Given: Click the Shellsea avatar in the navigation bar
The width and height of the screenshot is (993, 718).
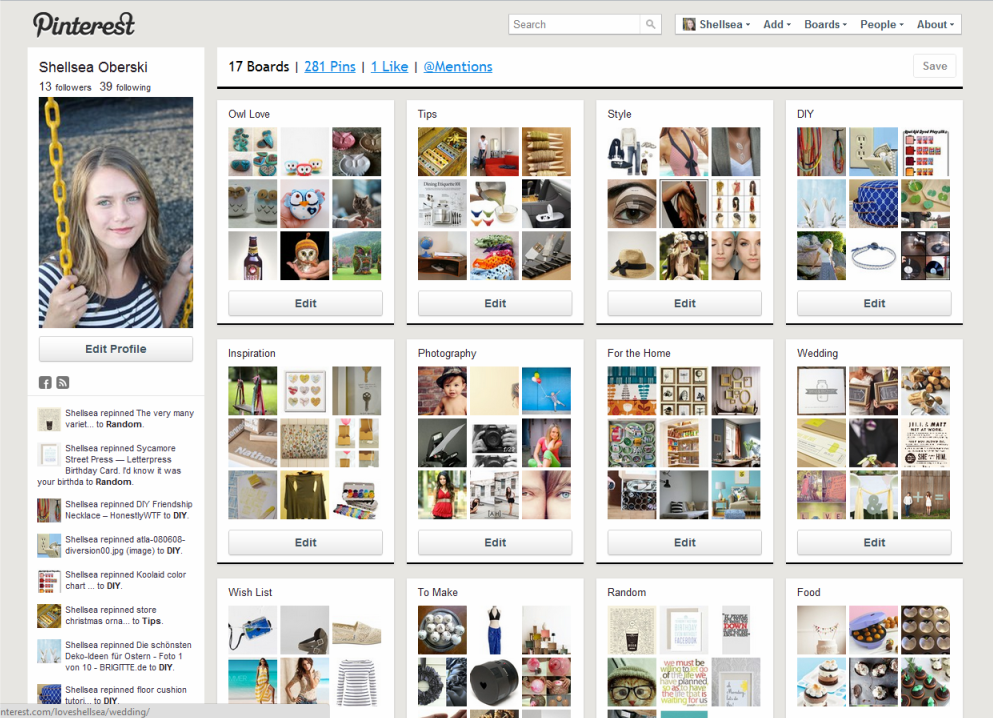Looking at the screenshot, I should pos(688,25).
